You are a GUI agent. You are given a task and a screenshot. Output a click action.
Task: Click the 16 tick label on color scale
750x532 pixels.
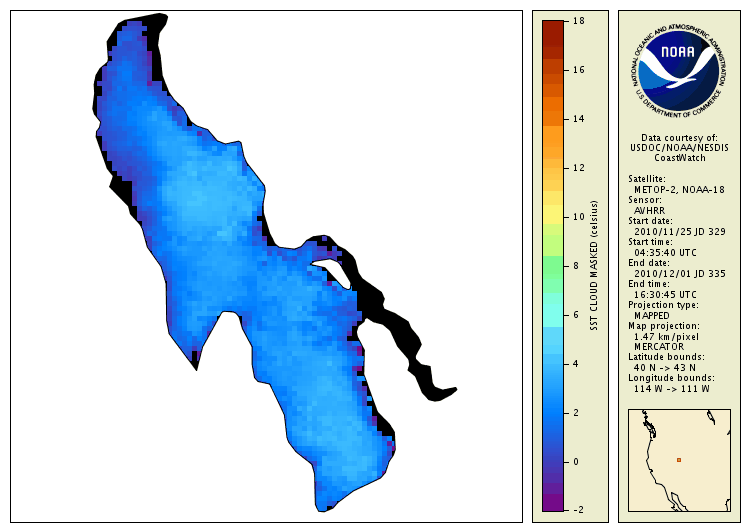pos(579,70)
